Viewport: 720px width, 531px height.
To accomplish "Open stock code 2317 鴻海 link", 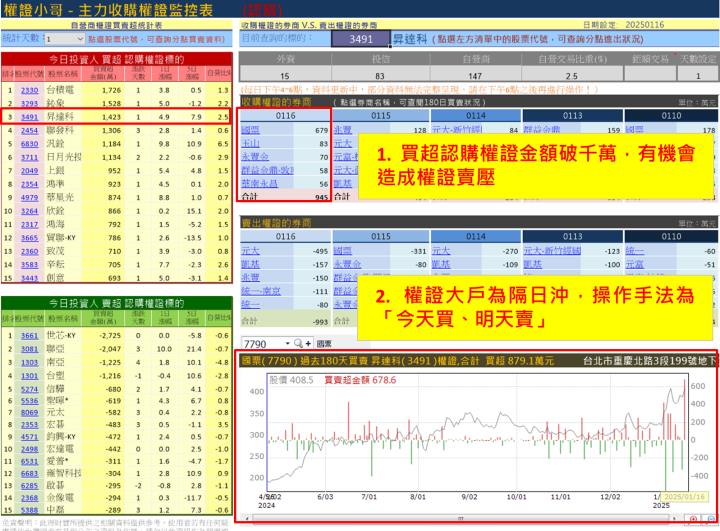I will [x=29, y=224].
